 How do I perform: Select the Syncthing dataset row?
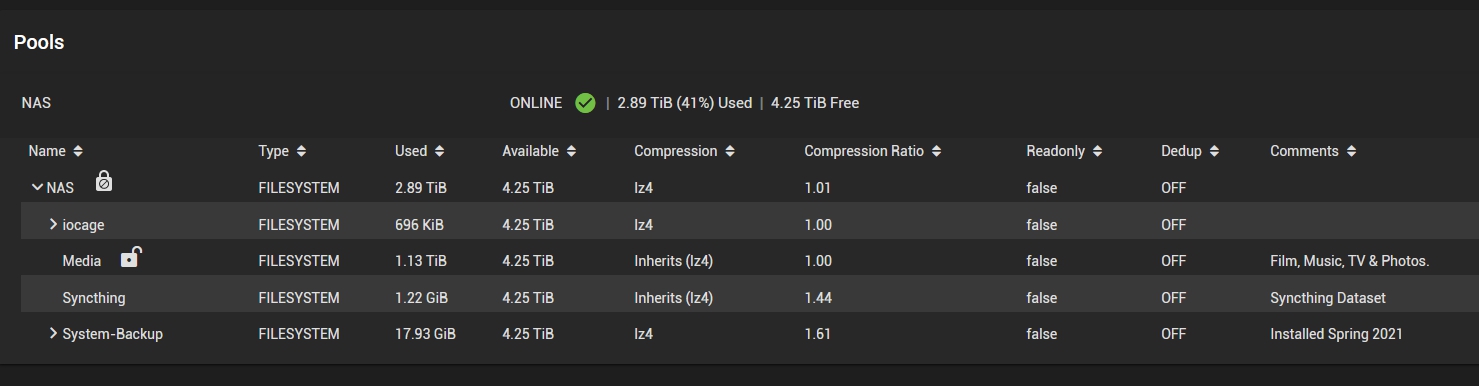point(750,298)
